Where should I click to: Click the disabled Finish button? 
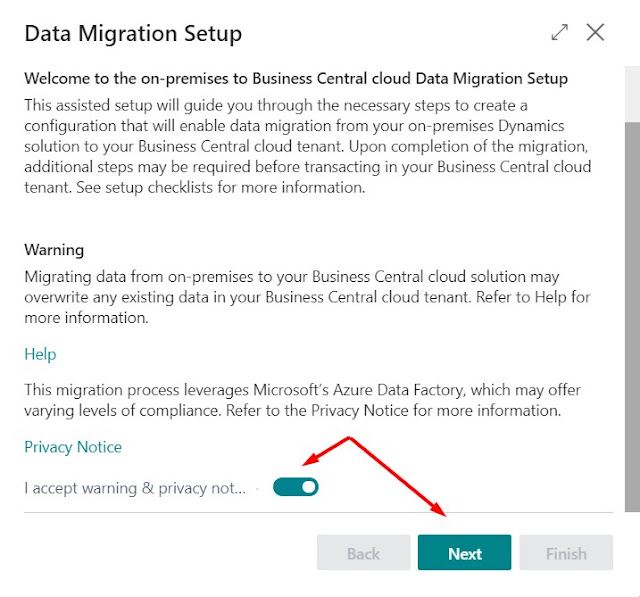tap(566, 553)
